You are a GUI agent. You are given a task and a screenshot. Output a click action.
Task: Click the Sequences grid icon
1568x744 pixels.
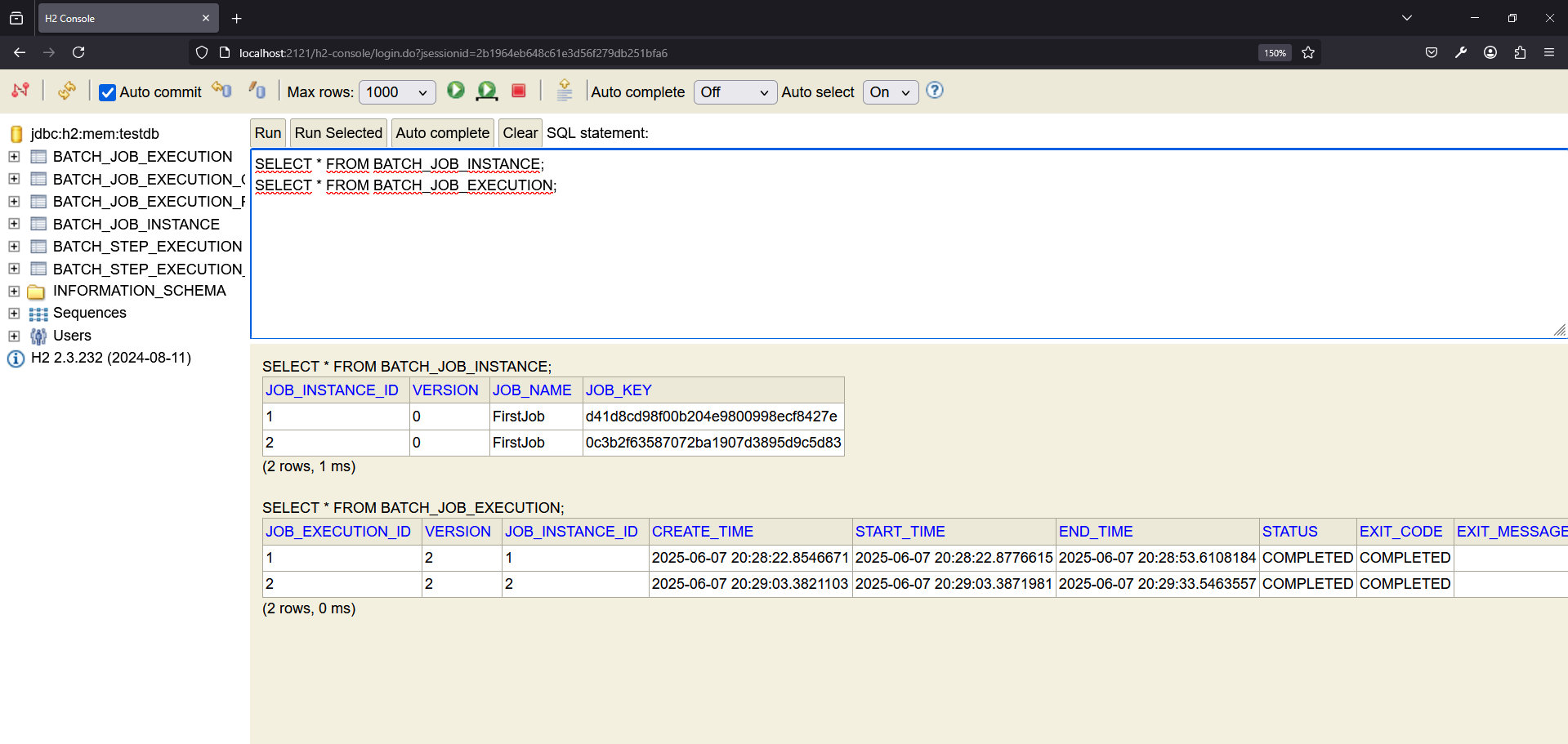(38, 314)
